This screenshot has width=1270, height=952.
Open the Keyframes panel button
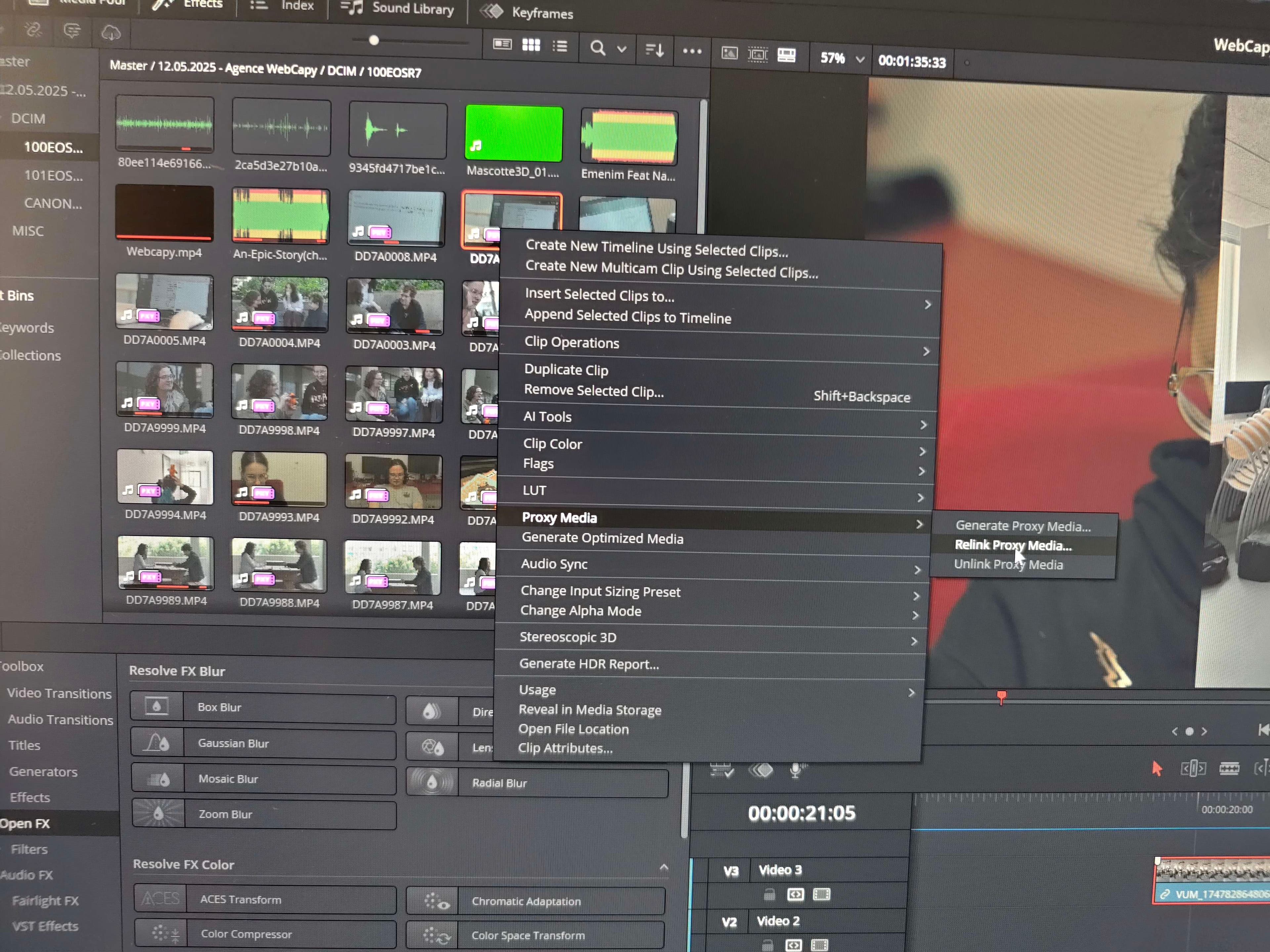point(527,12)
